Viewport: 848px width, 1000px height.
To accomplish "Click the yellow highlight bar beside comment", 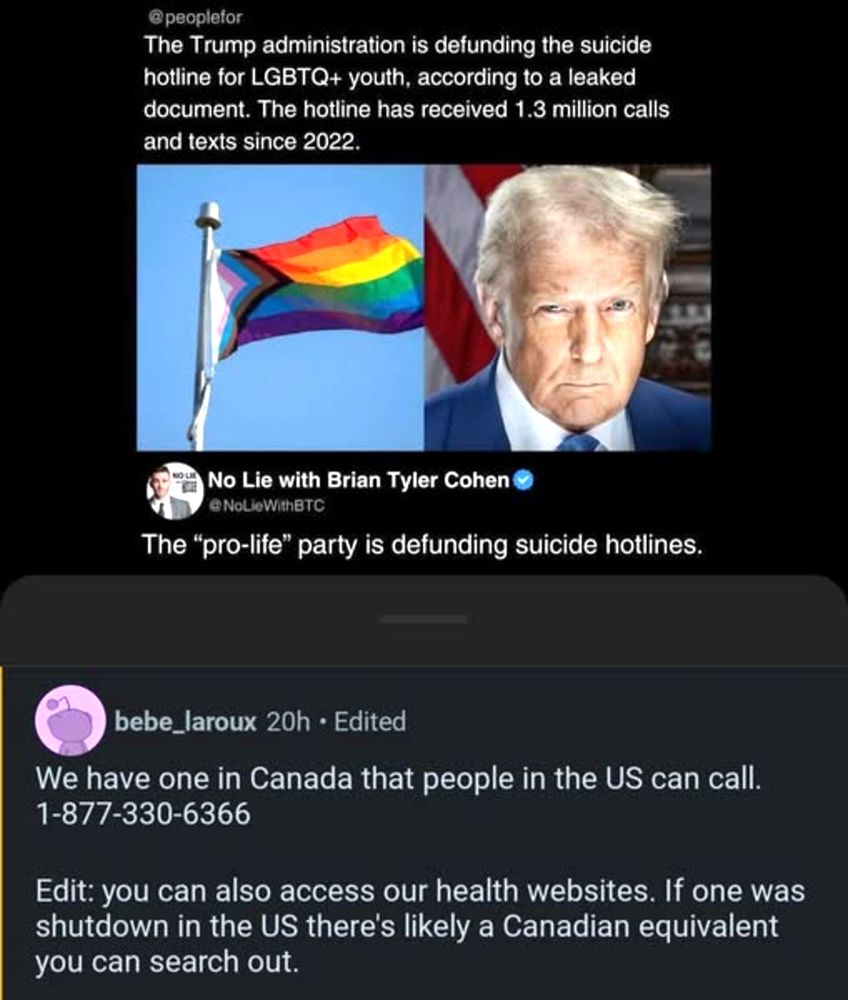I will point(2,833).
